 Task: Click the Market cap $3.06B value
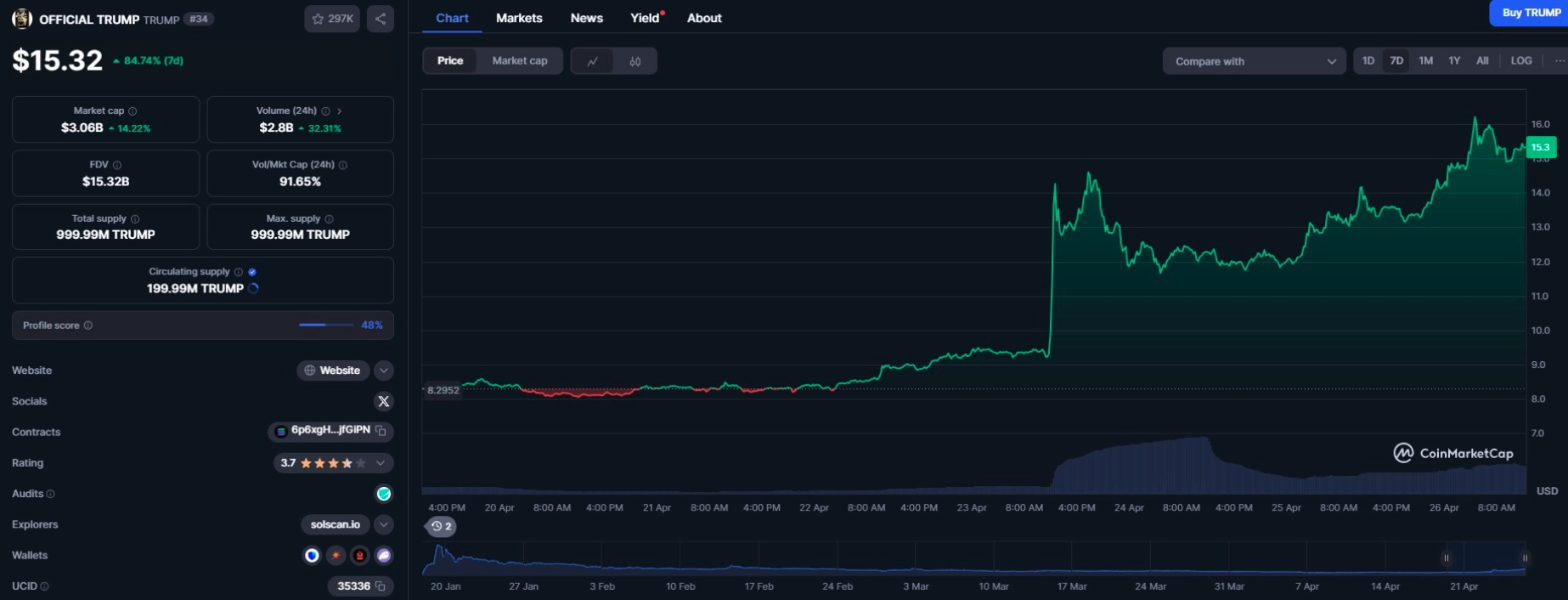(82, 127)
